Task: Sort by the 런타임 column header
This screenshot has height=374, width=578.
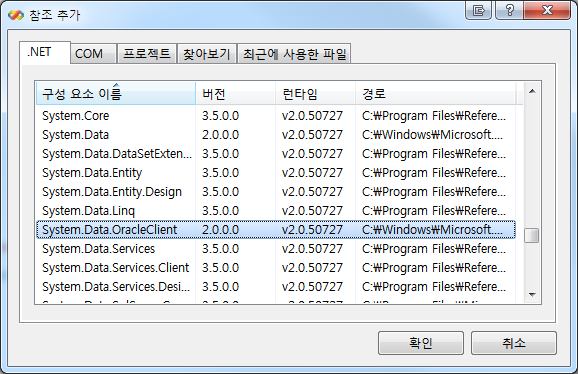Action: pyautogui.click(x=315, y=94)
